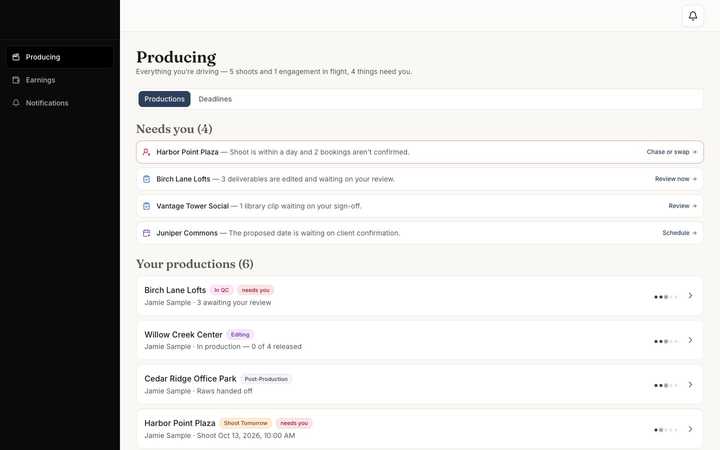Open Willow Creek Center production title
The height and width of the screenshot is (450, 720).
[x=183, y=335]
